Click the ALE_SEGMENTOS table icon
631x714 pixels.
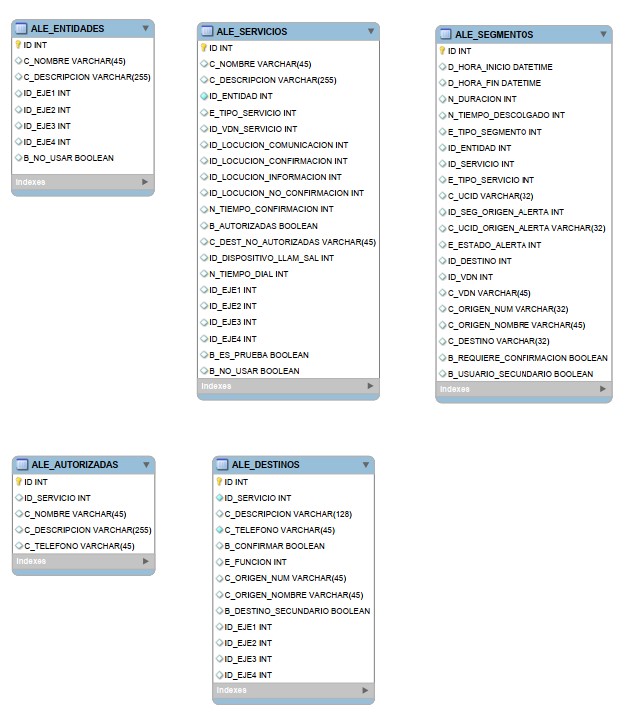point(445,34)
